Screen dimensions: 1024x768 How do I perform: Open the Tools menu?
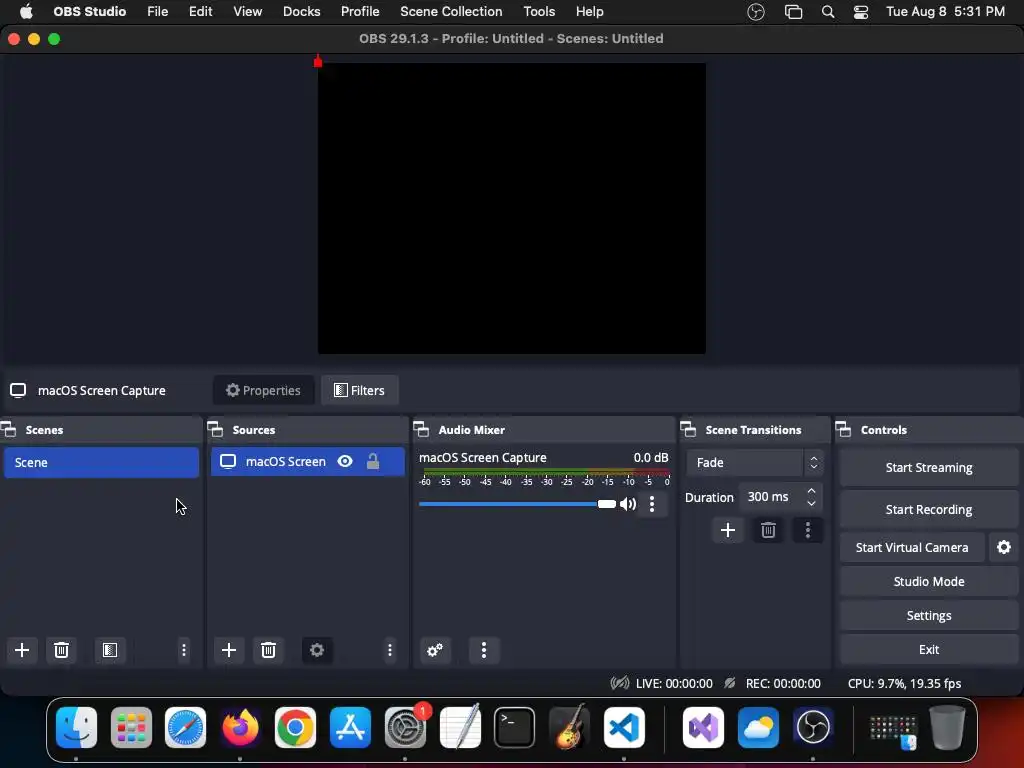(x=539, y=12)
